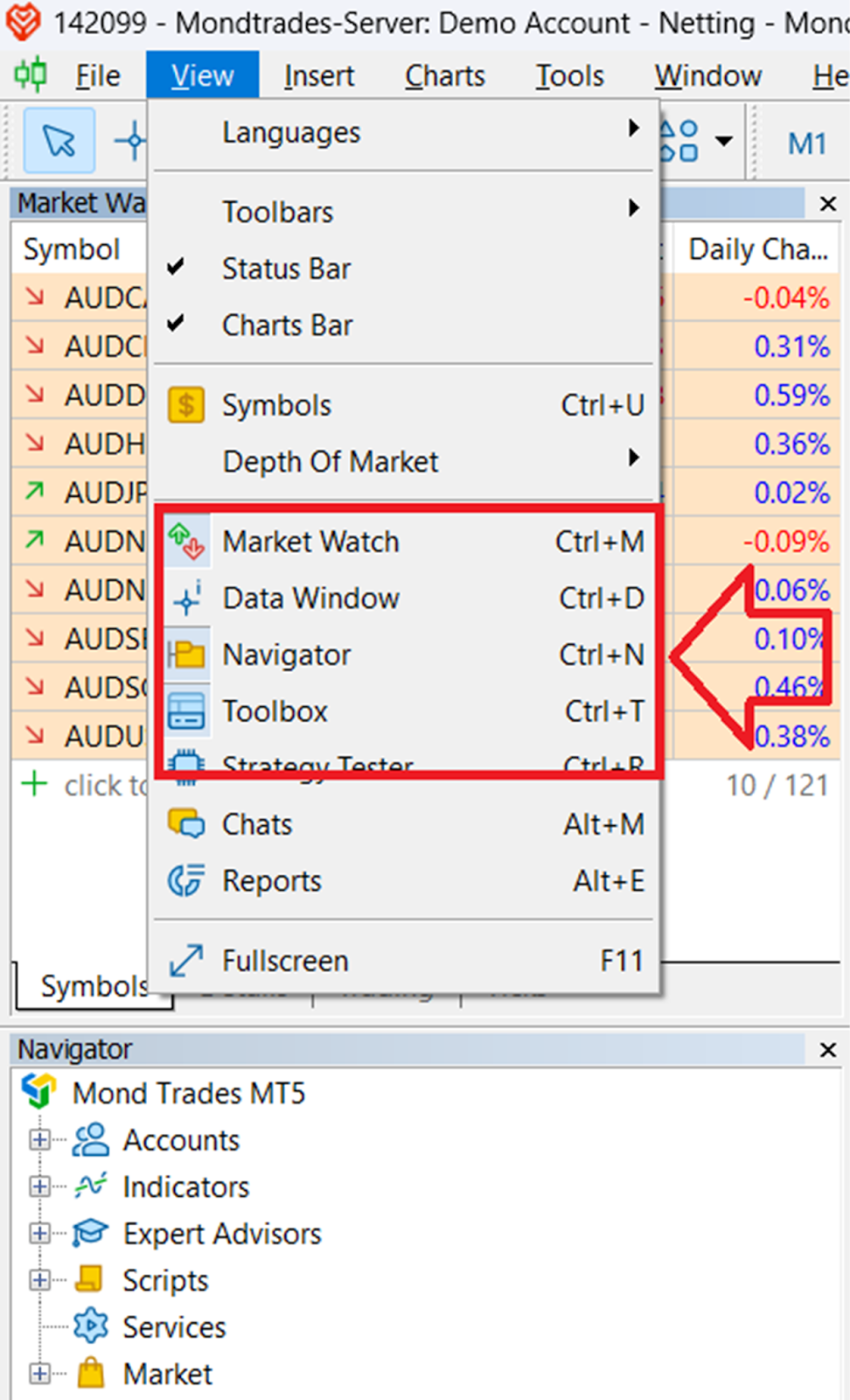Open the Charts menu in menu bar
The height and width of the screenshot is (1400, 850).
[x=444, y=76]
